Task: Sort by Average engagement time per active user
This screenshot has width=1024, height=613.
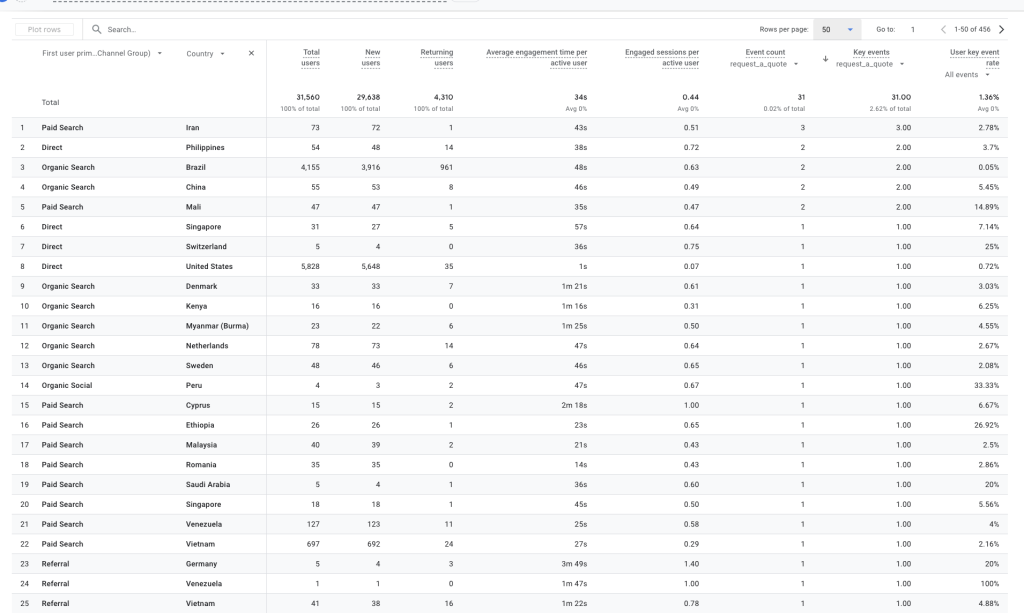Action: (536, 58)
